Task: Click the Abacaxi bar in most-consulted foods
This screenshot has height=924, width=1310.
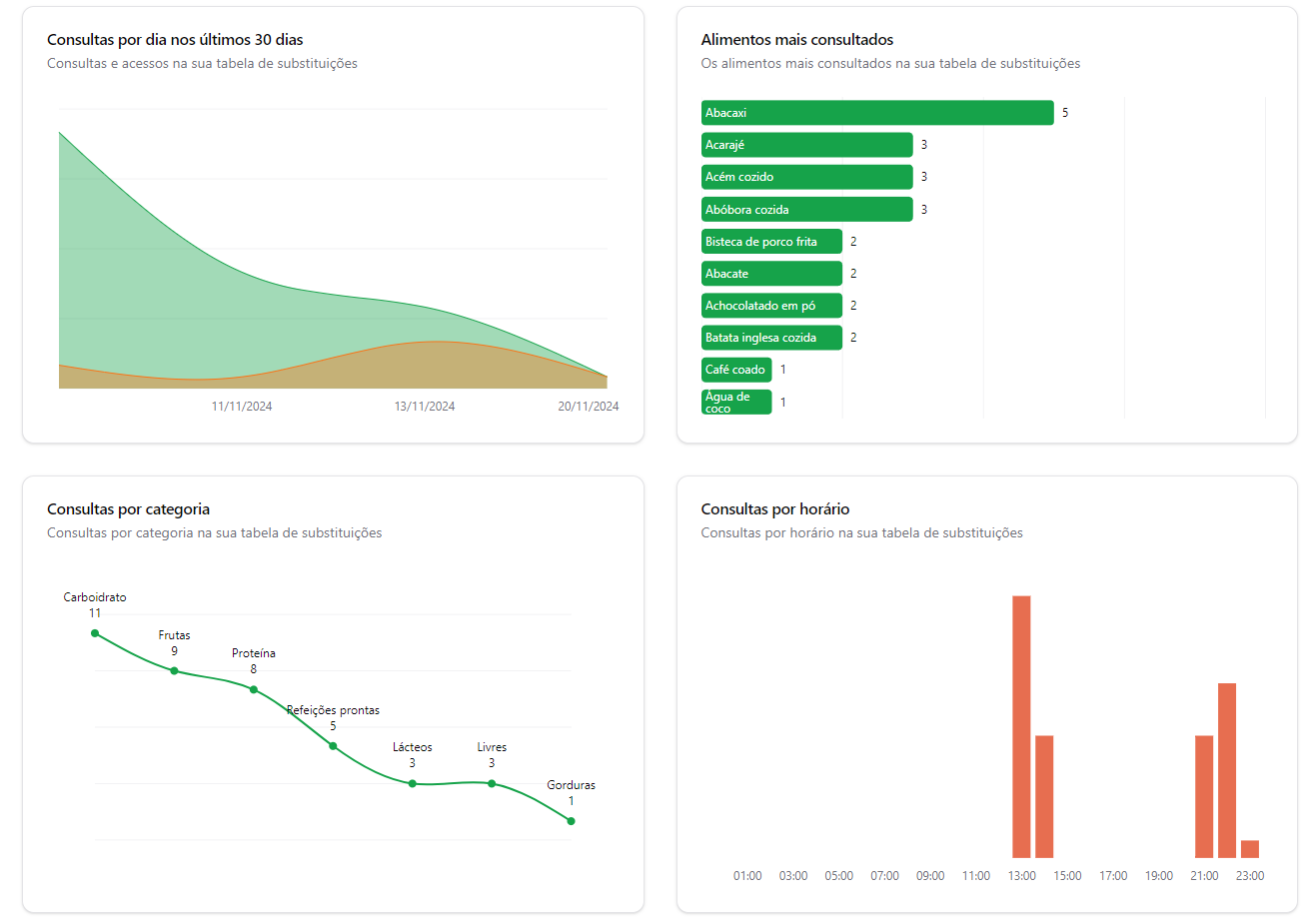Action: pos(877,113)
